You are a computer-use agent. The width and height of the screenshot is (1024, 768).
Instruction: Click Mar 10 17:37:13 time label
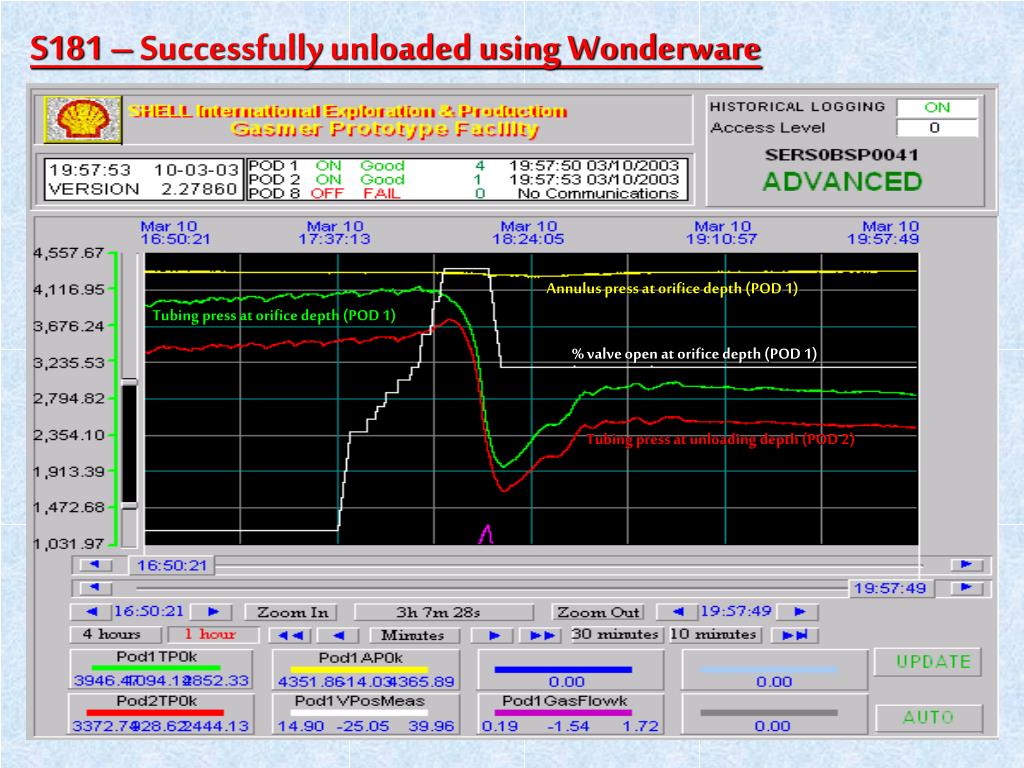click(334, 232)
